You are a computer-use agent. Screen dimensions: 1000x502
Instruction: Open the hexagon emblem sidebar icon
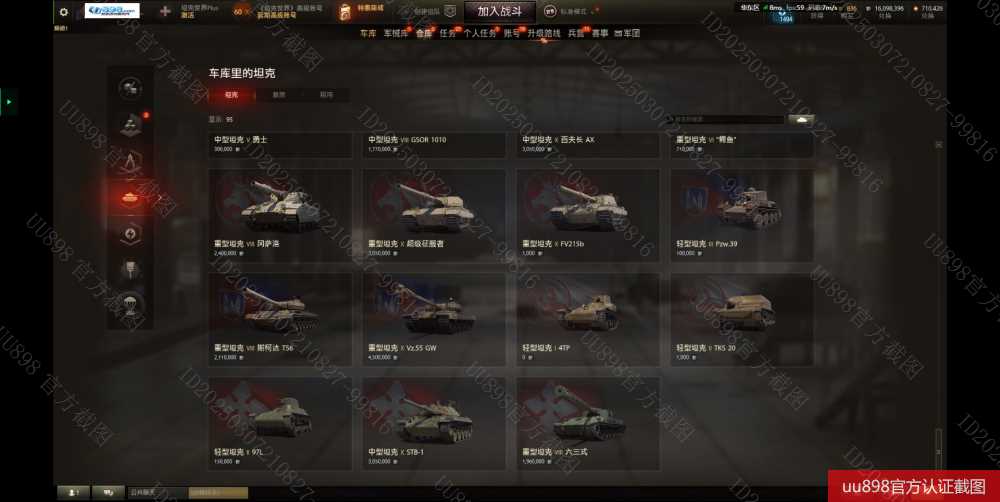(130, 233)
